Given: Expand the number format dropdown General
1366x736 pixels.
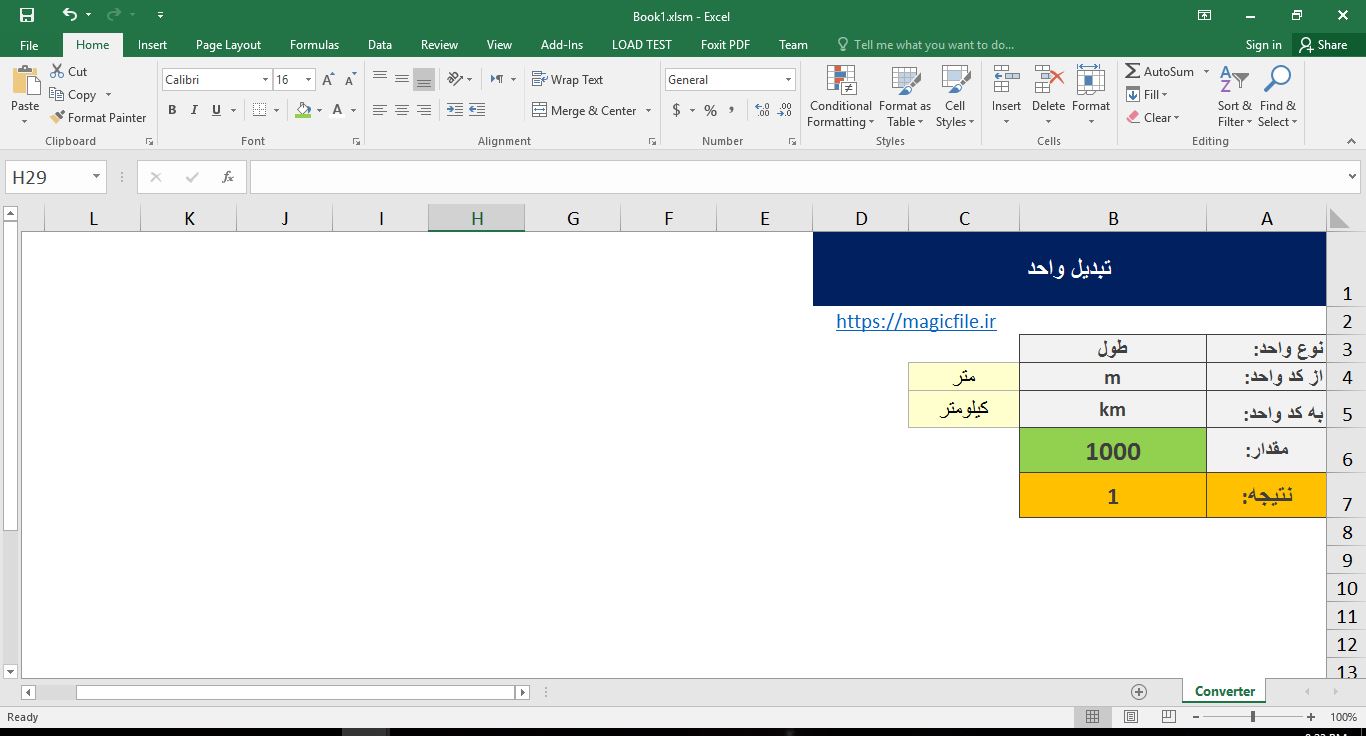Looking at the screenshot, I should pyautogui.click(x=788, y=80).
